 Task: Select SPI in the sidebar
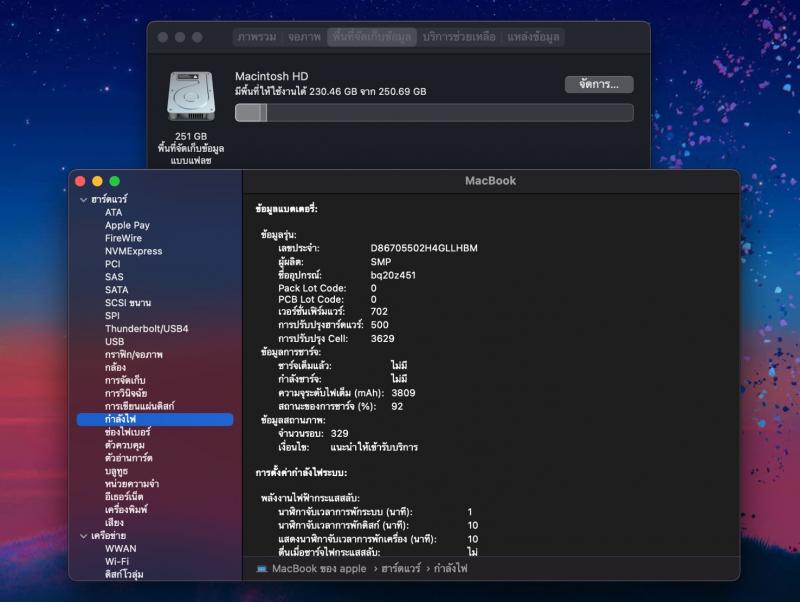(x=112, y=316)
